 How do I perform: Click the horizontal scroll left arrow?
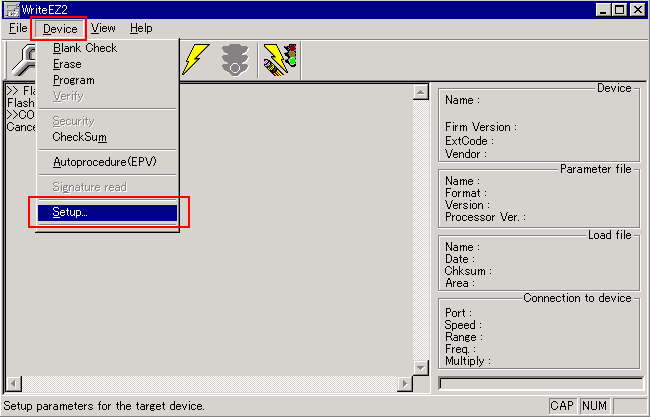[x=14, y=384]
